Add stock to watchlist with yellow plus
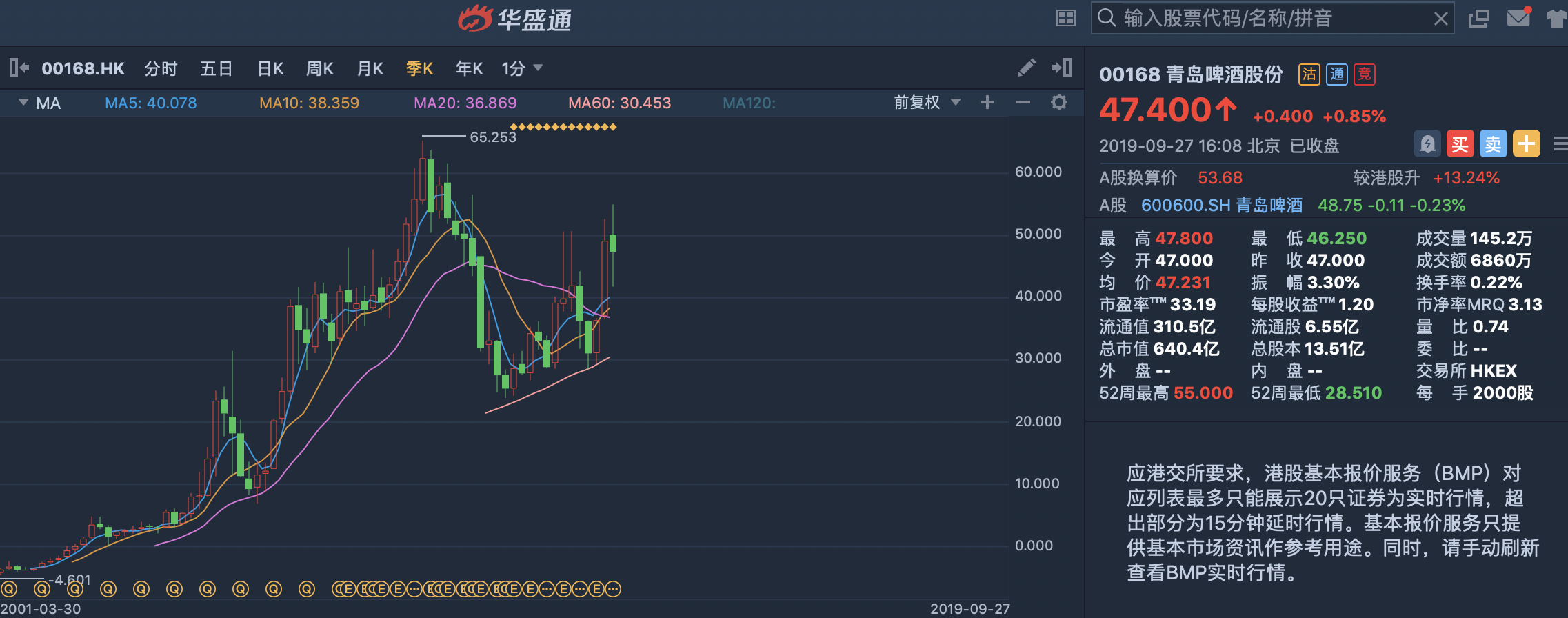This screenshot has width=1568, height=618. pos(1527,144)
